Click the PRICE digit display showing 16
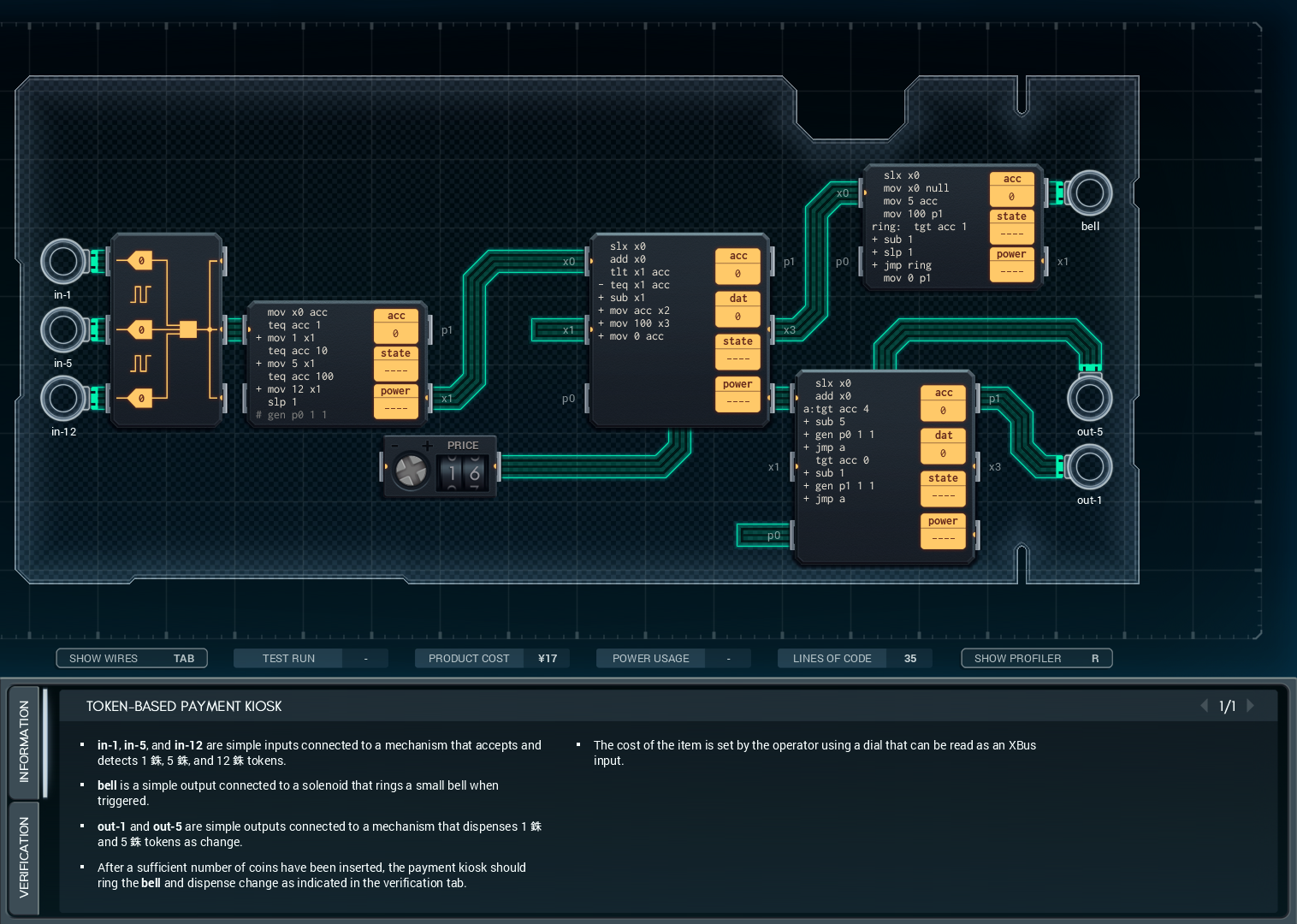The width and height of the screenshot is (1297, 924). 463,472
